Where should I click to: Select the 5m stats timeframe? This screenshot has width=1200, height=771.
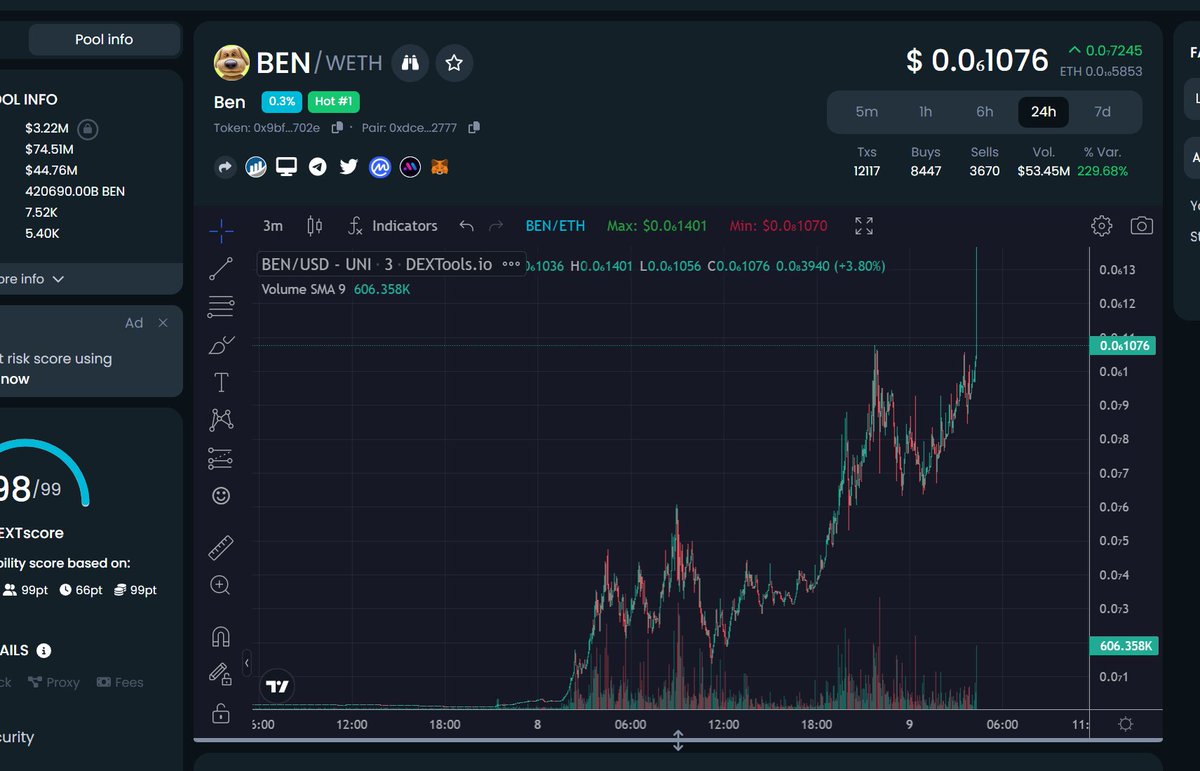[867, 112]
